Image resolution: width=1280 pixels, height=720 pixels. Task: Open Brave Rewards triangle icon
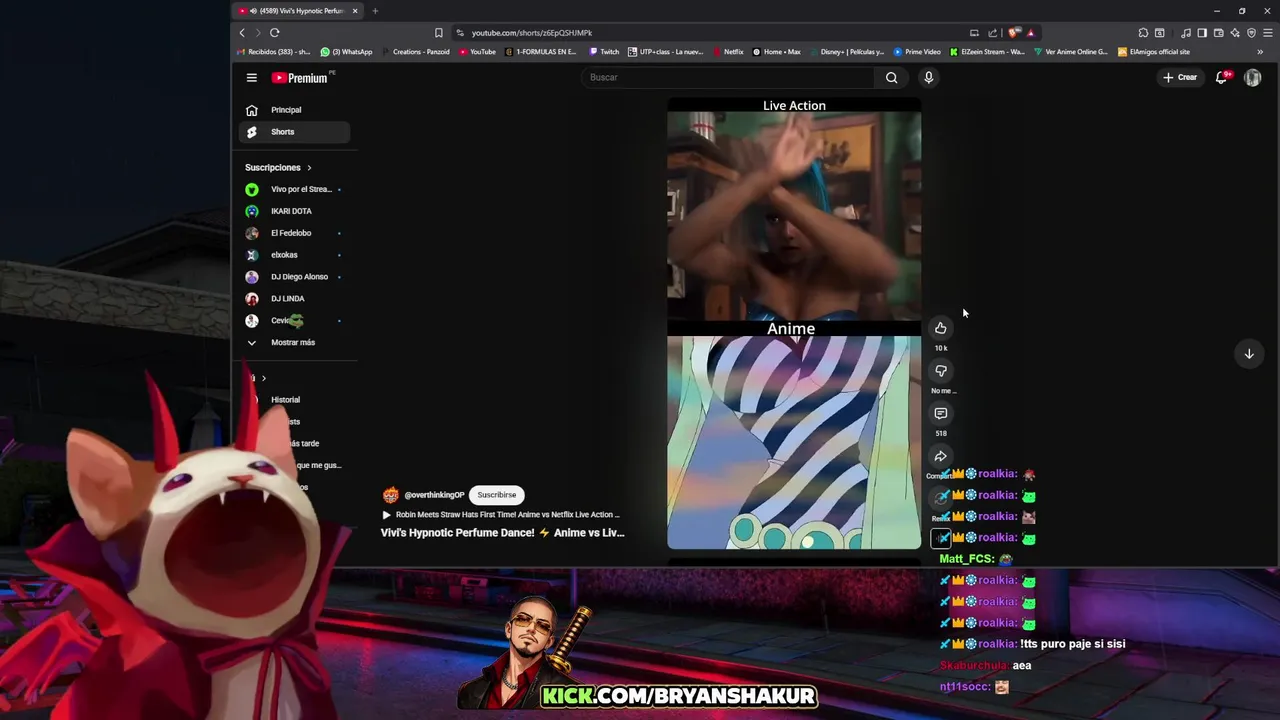tap(1030, 32)
